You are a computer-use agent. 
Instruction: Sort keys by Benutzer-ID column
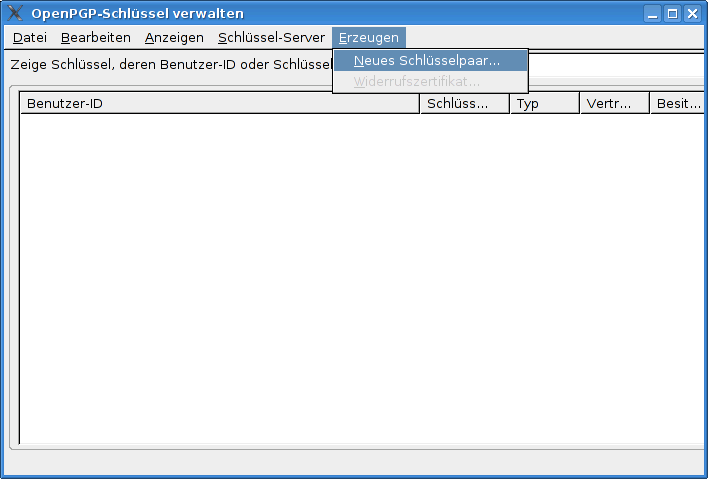(x=220, y=104)
